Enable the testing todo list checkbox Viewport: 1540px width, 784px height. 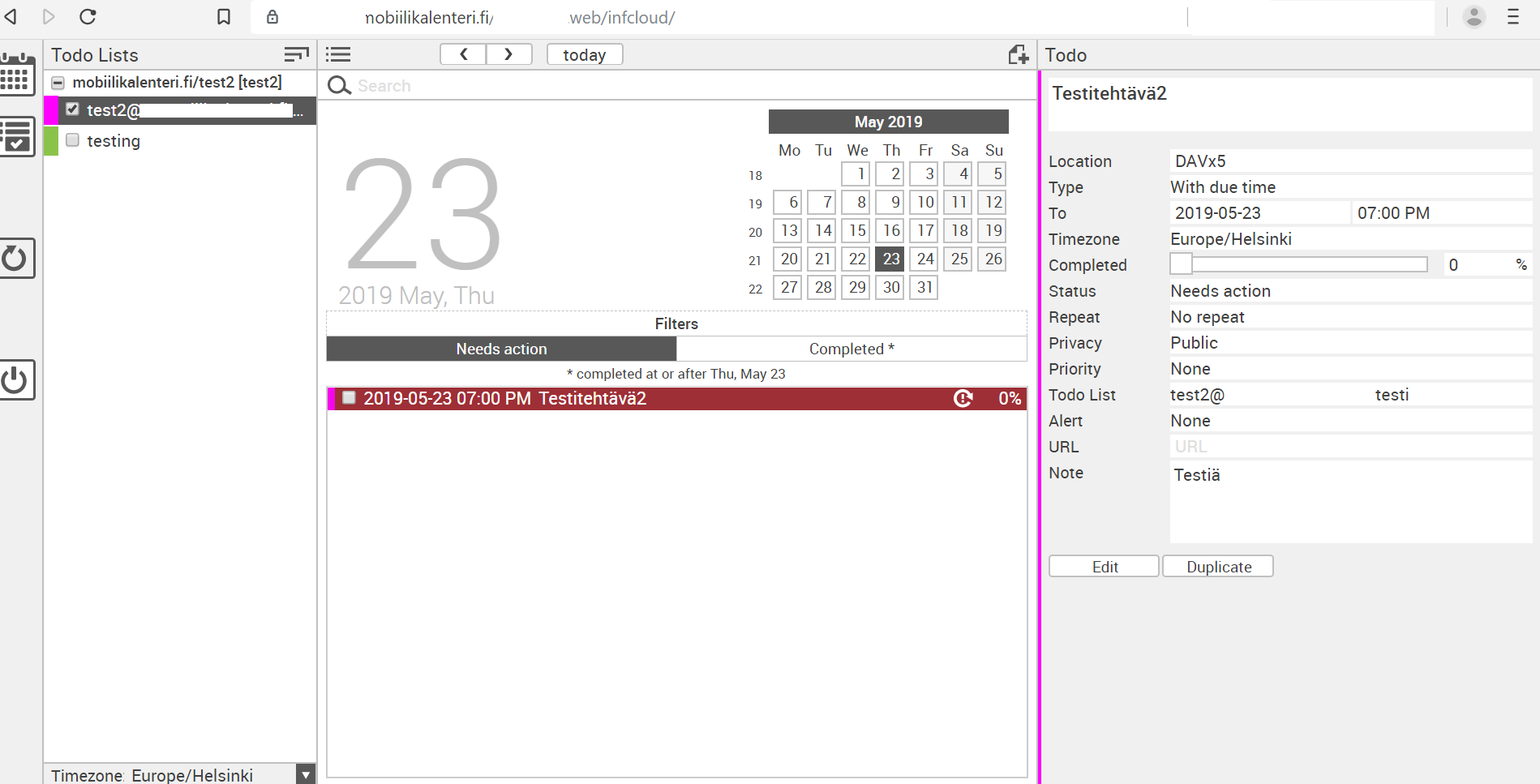click(x=73, y=140)
